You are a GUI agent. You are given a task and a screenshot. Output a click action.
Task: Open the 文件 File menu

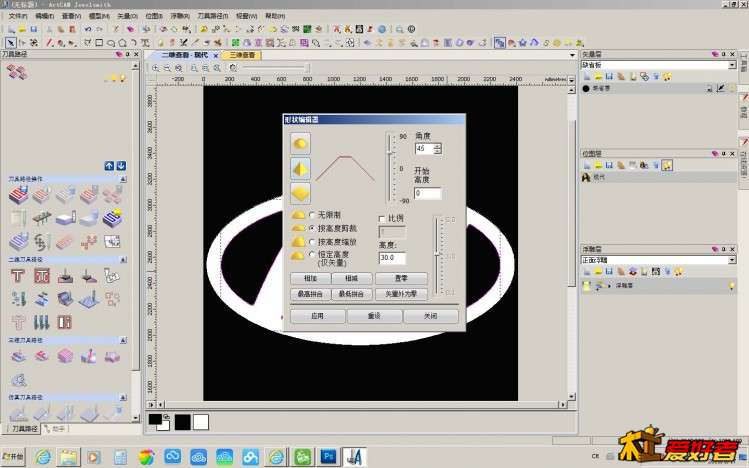click(x=18, y=16)
